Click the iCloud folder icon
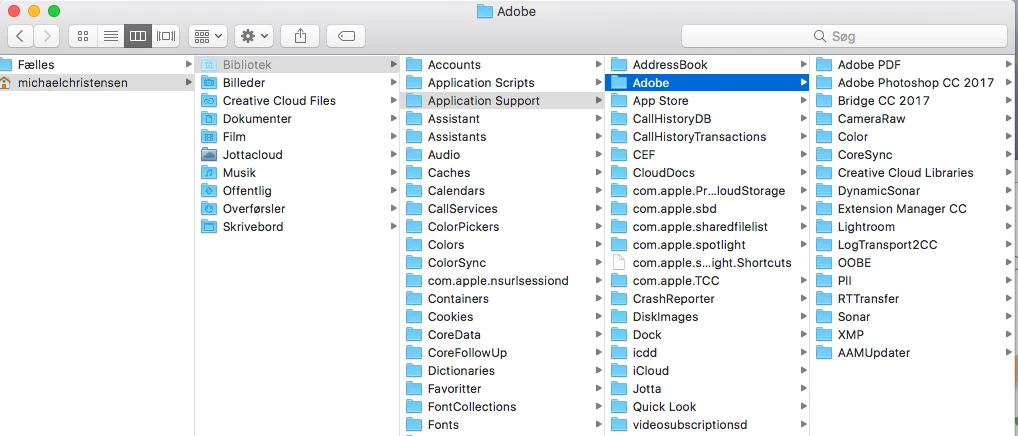This screenshot has height=436, width=1018. pos(619,370)
